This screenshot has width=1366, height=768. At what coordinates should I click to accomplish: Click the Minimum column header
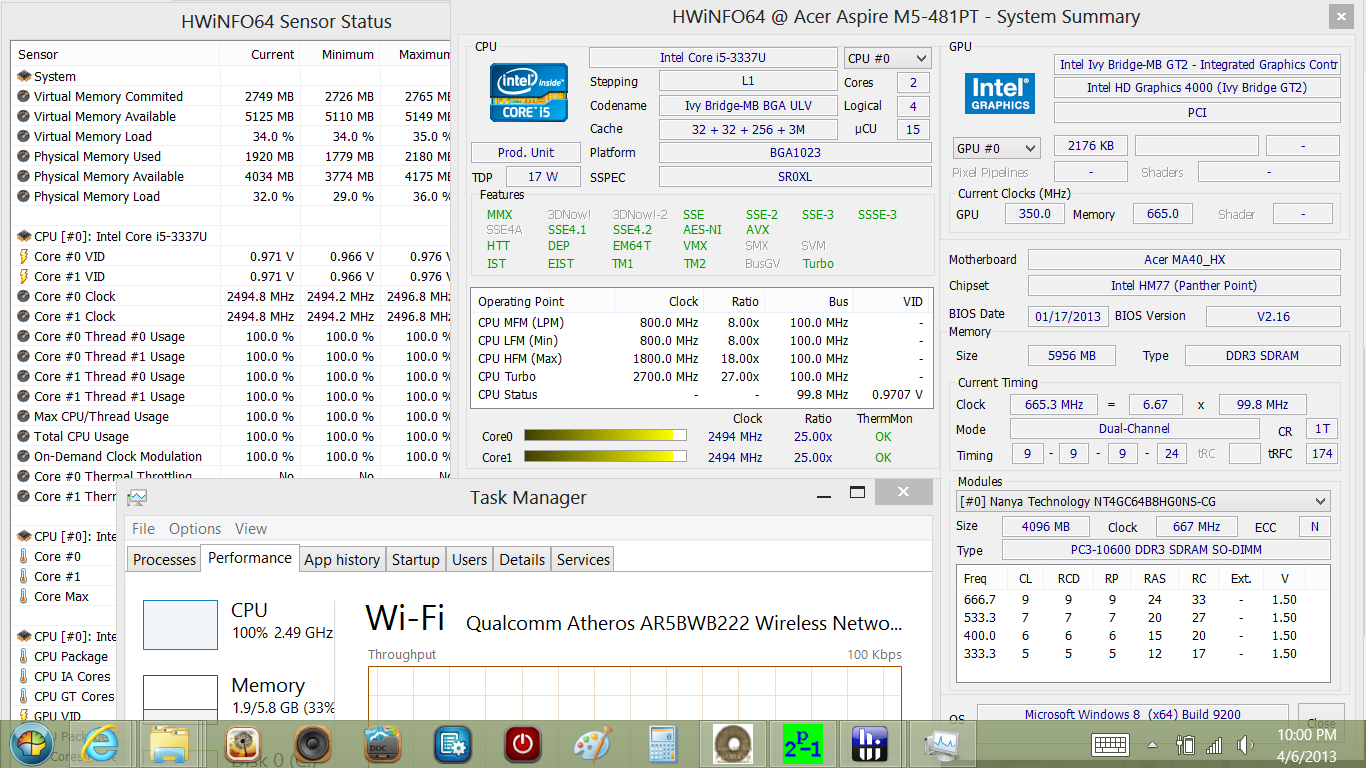(x=339, y=54)
